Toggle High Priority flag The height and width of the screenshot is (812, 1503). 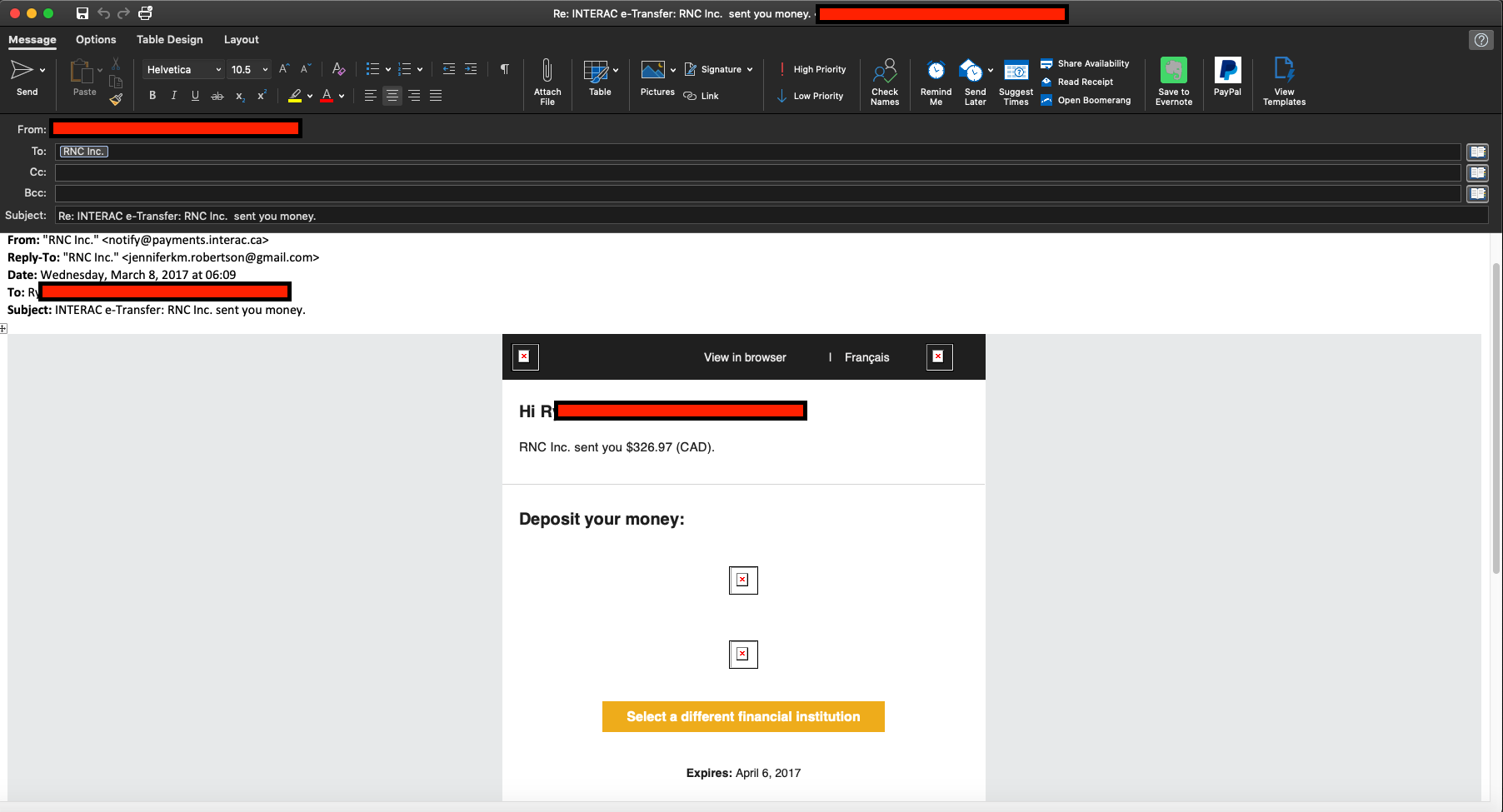coord(812,69)
